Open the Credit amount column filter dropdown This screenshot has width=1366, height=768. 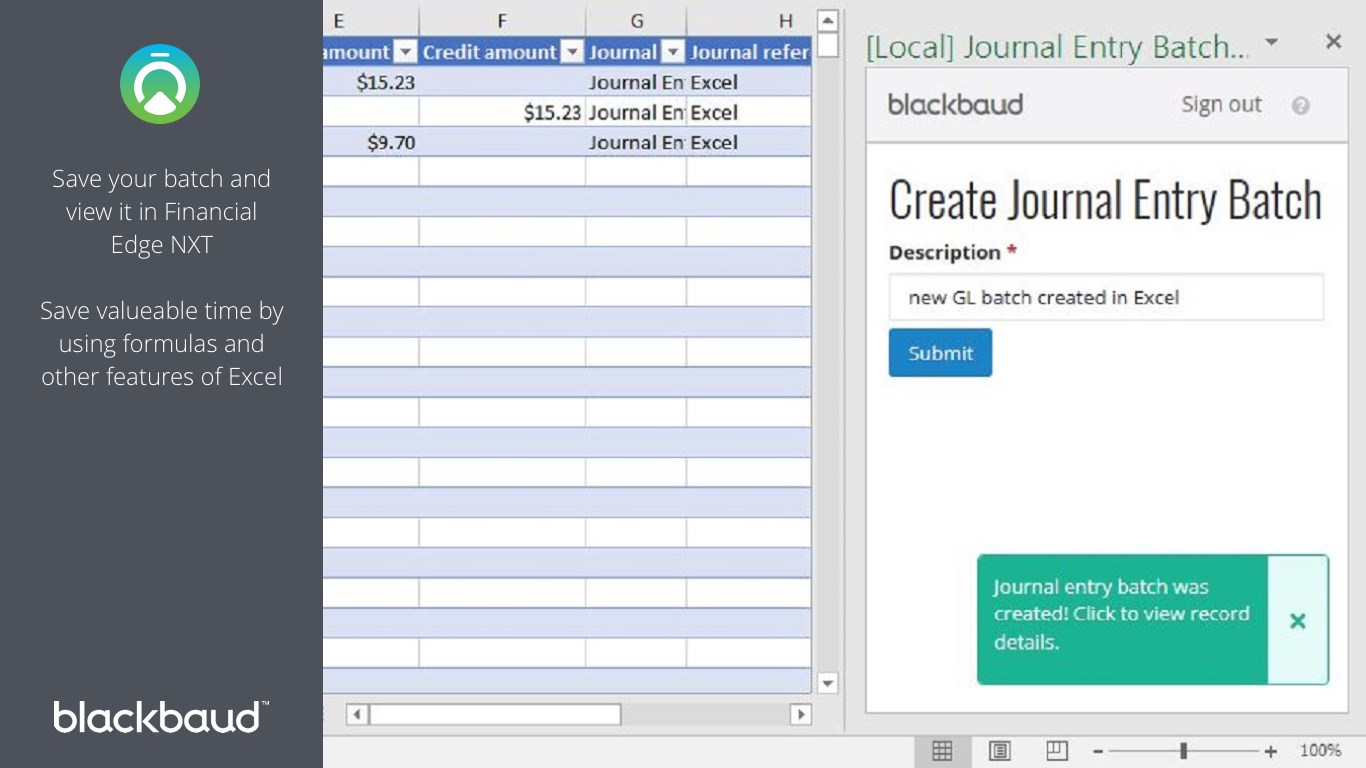tap(572, 52)
